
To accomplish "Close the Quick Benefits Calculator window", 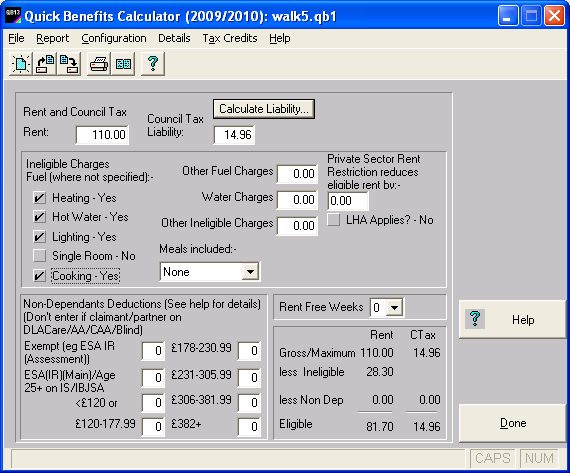I will (x=554, y=16).
